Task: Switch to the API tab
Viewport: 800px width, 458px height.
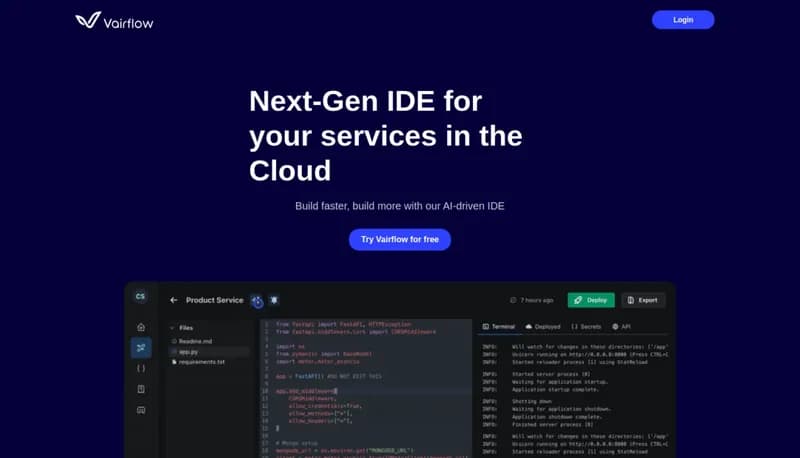Action: point(621,326)
